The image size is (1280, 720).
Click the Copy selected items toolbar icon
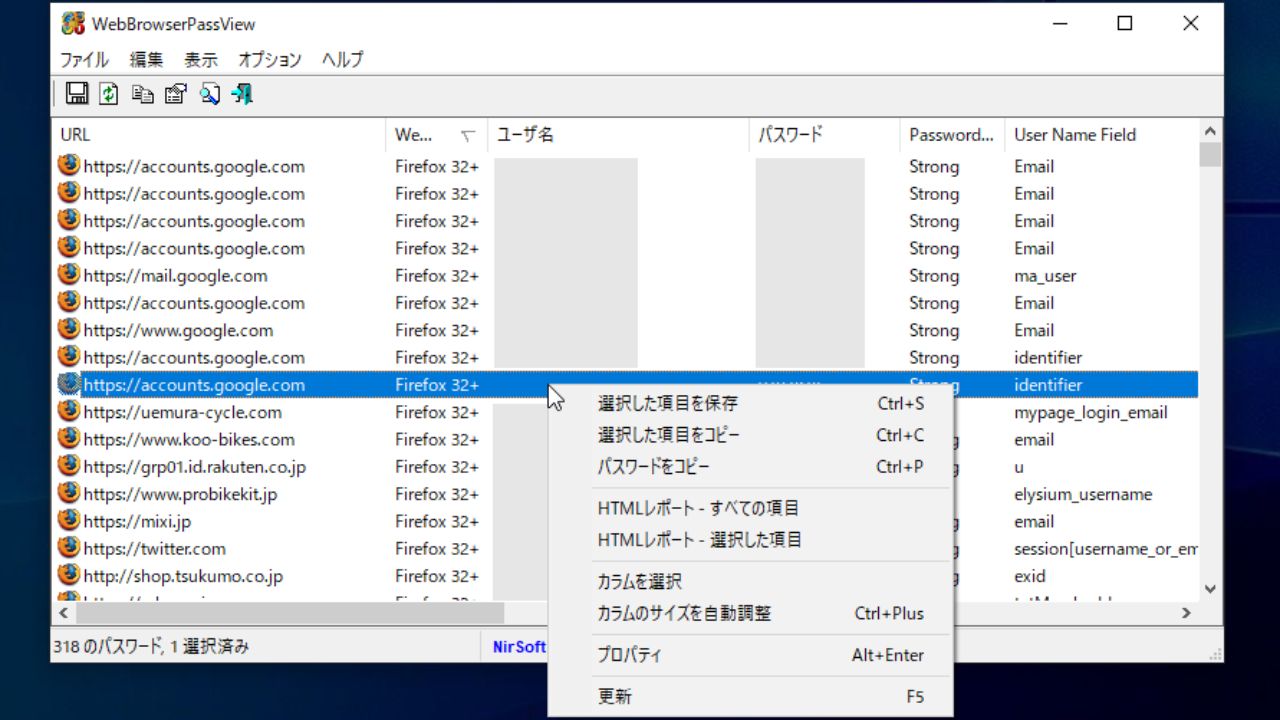coord(143,94)
